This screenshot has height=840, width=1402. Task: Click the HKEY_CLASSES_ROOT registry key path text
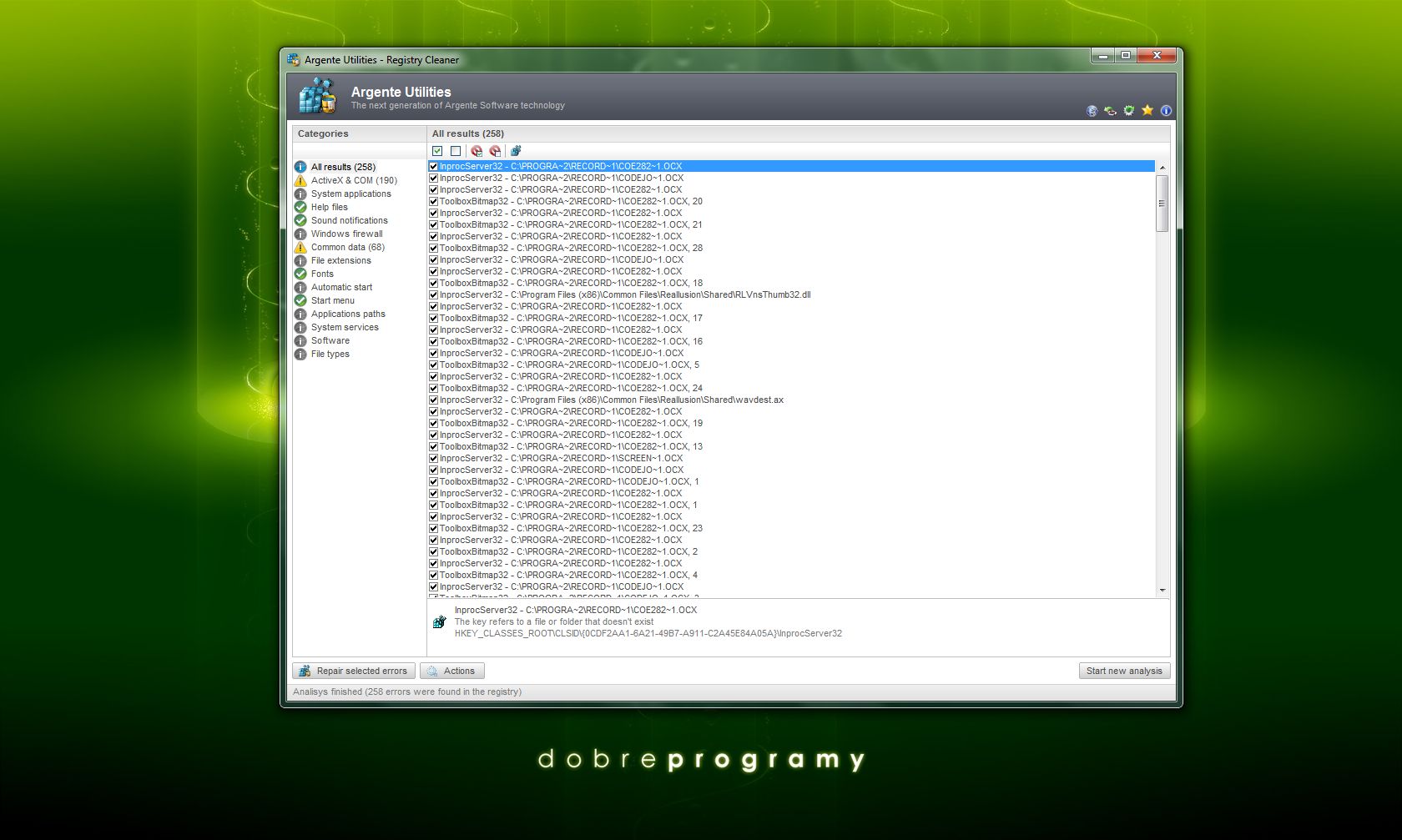(648, 633)
